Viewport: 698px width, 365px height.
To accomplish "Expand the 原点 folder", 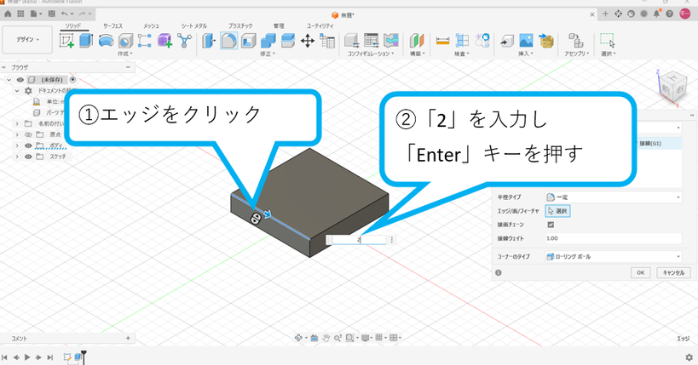I will (x=17, y=134).
